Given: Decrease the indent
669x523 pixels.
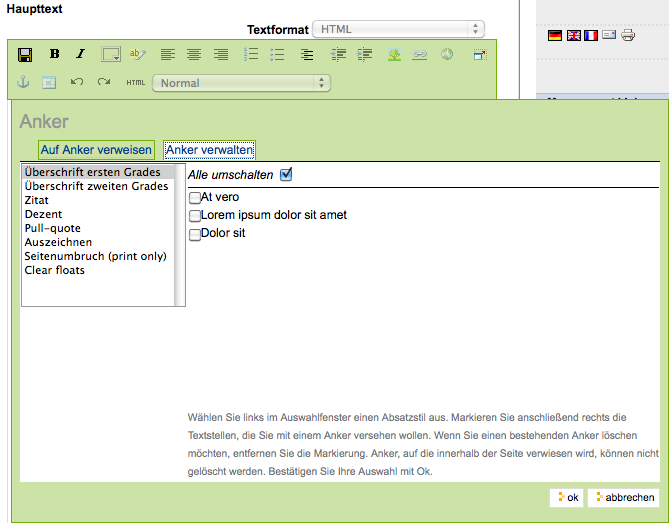Looking at the screenshot, I should click(x=338, y=54).
